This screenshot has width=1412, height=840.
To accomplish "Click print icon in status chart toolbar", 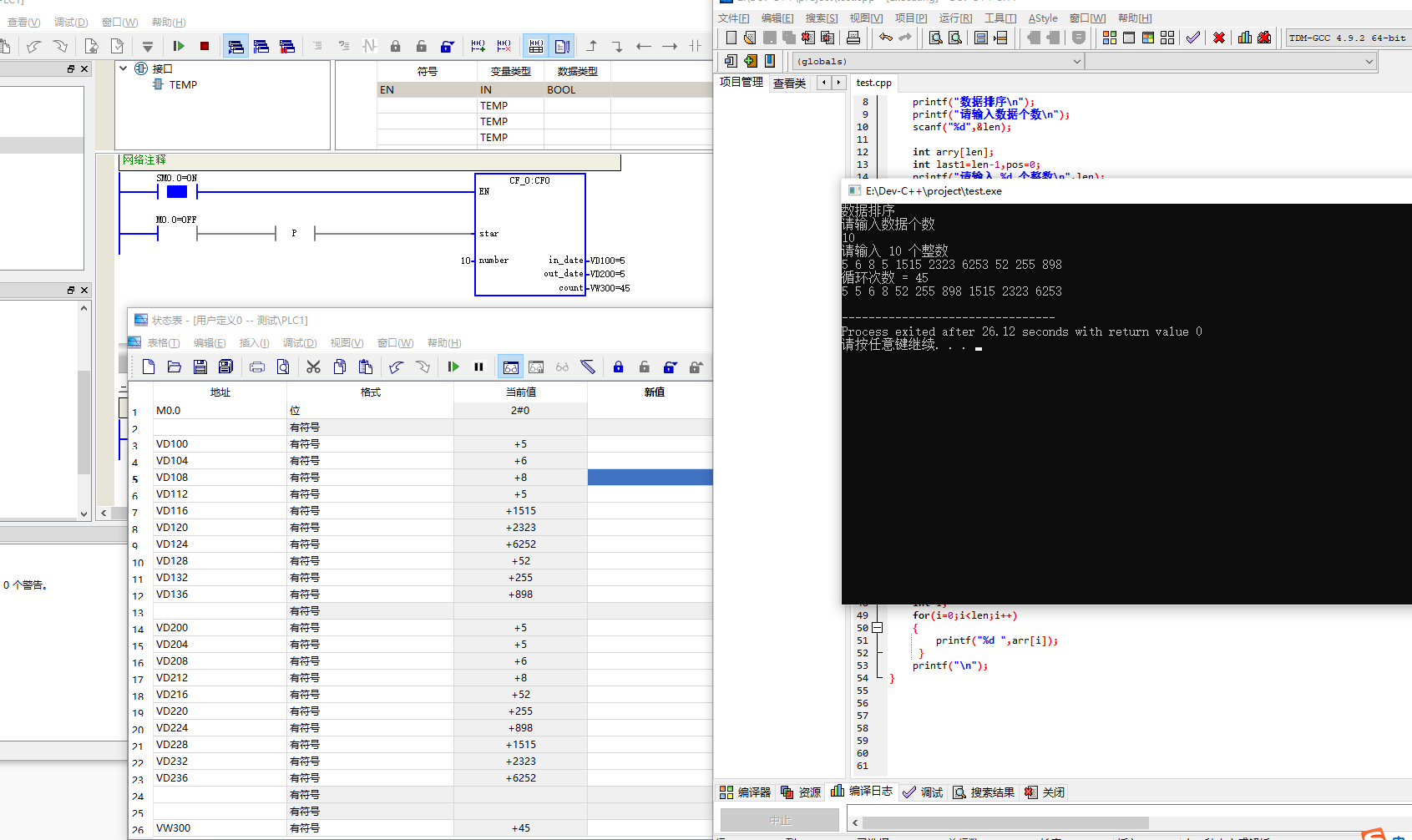I will (257, 367).
